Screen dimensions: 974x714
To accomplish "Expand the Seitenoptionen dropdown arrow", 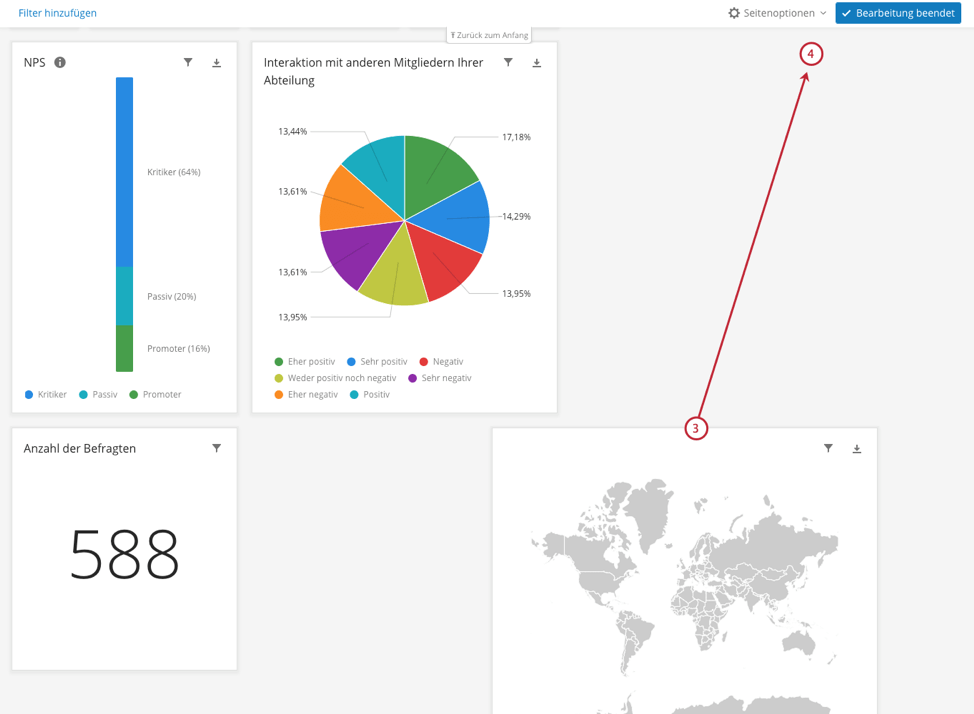I will coord(823,13).
